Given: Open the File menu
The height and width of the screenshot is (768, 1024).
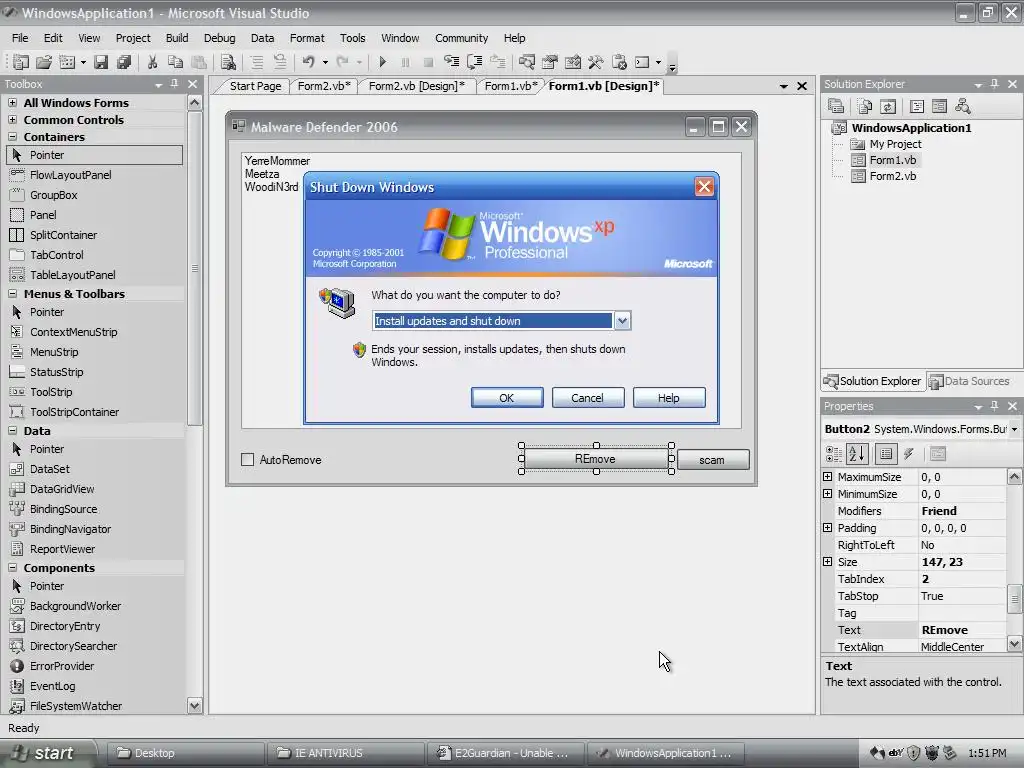Looking at the screenshot, I should tap(20, 38).
